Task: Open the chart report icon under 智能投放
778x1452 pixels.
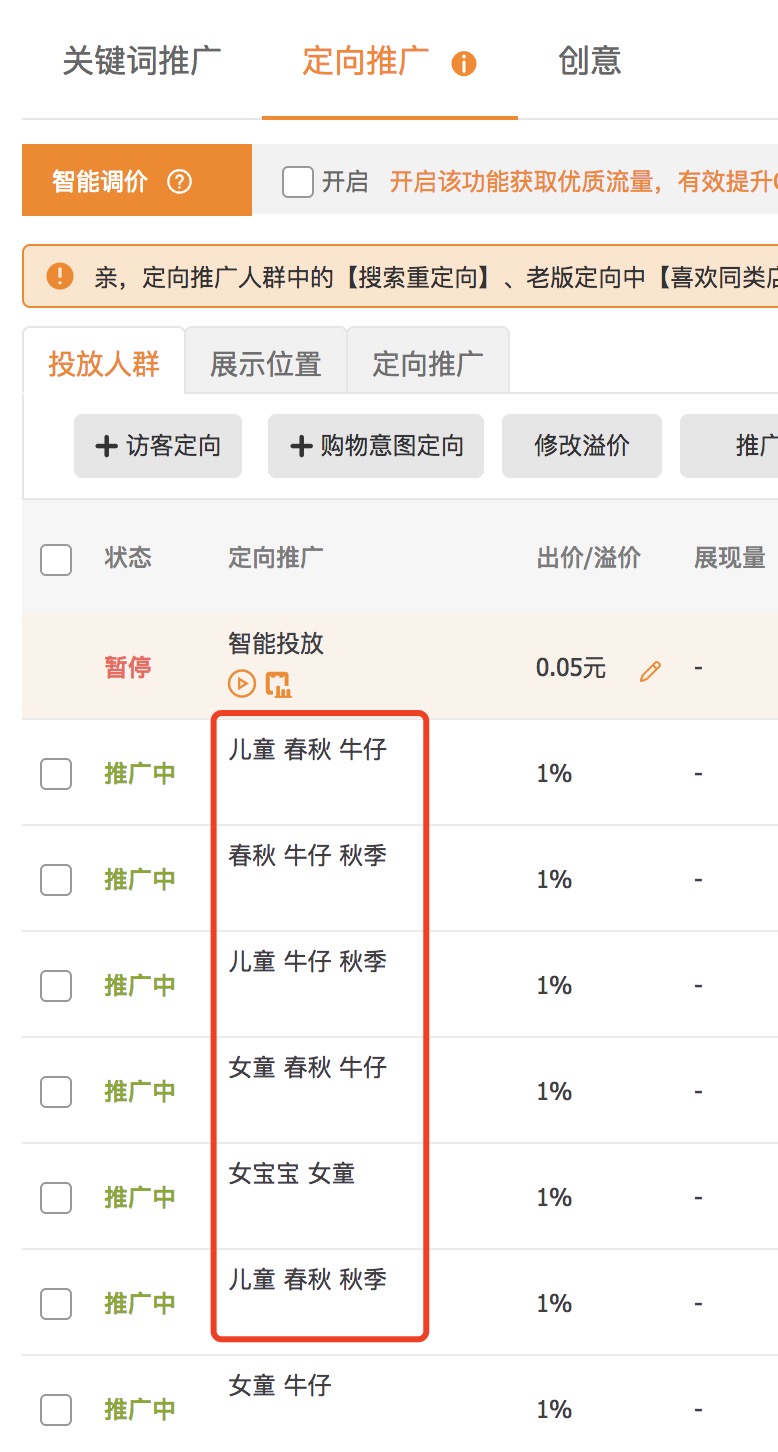Action: pos(277,684)
